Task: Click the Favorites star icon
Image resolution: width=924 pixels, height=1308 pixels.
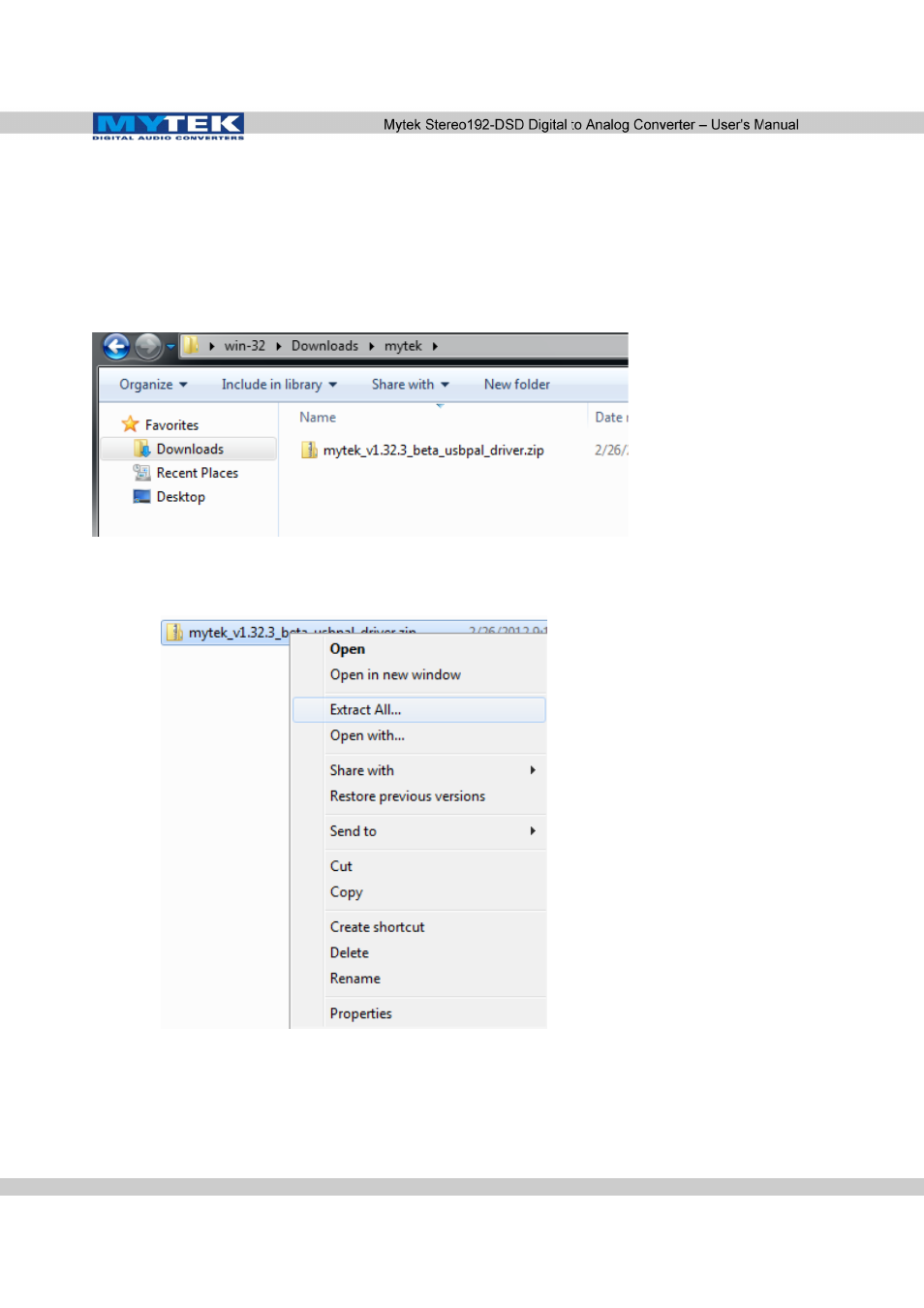Action: 130,424
